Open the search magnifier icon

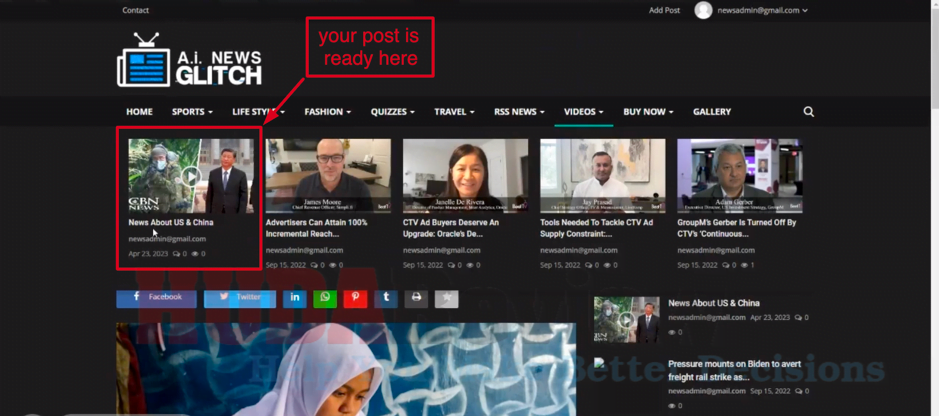[808, 112]
